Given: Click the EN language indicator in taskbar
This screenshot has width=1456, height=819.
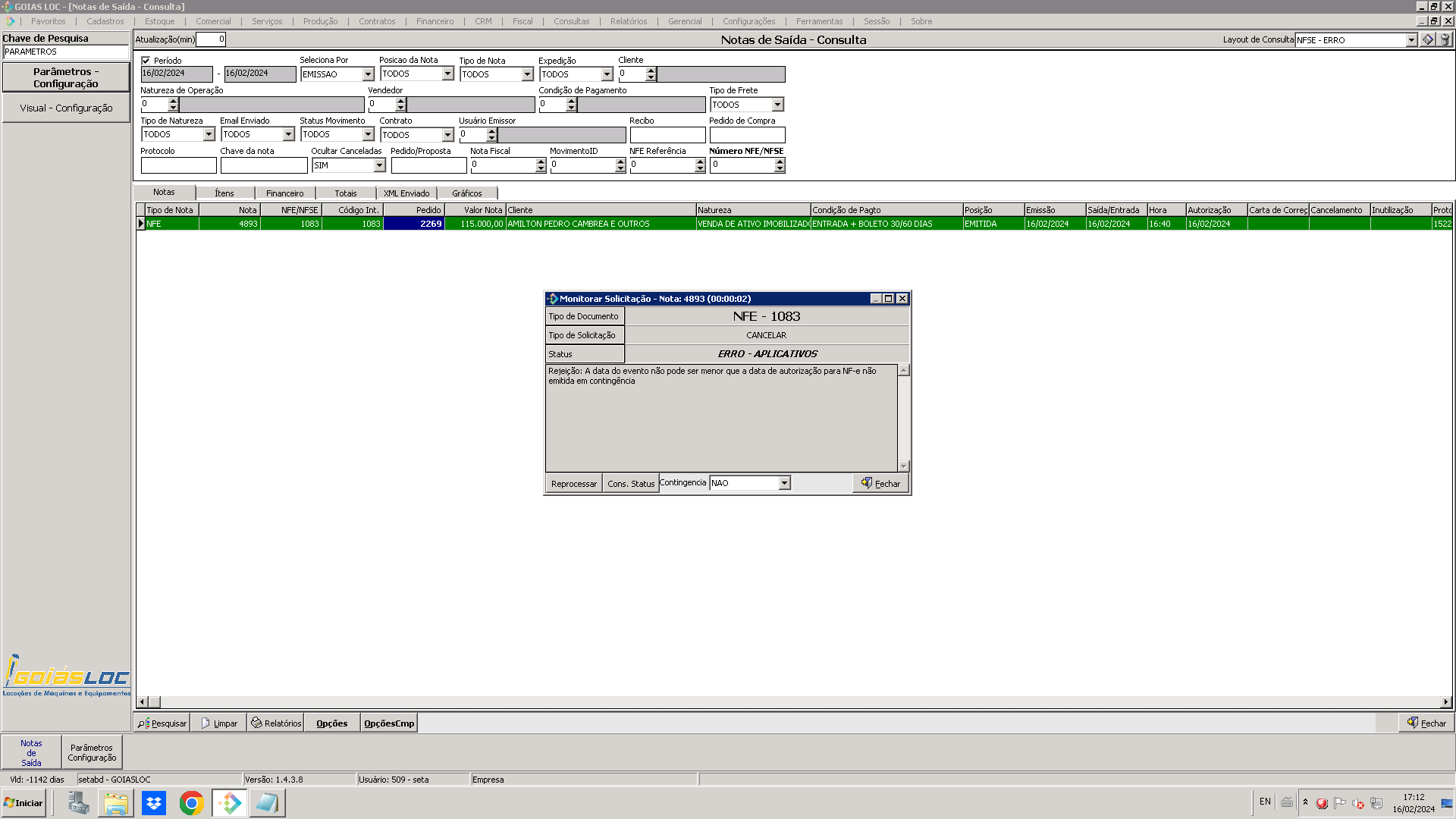Looking at the screenshot, I should 1265,802.
